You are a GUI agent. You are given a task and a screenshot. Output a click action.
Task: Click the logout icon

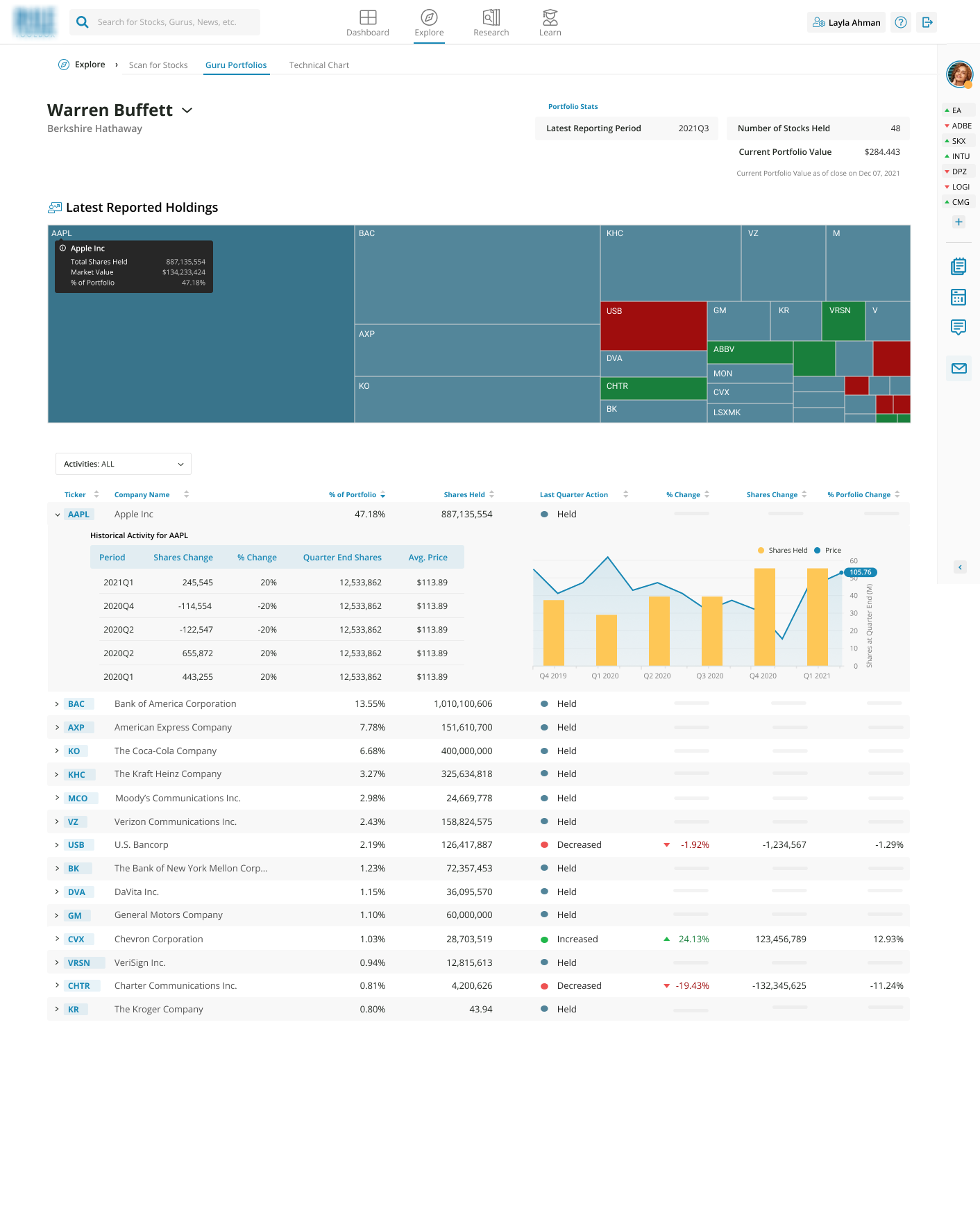[927, 22]
